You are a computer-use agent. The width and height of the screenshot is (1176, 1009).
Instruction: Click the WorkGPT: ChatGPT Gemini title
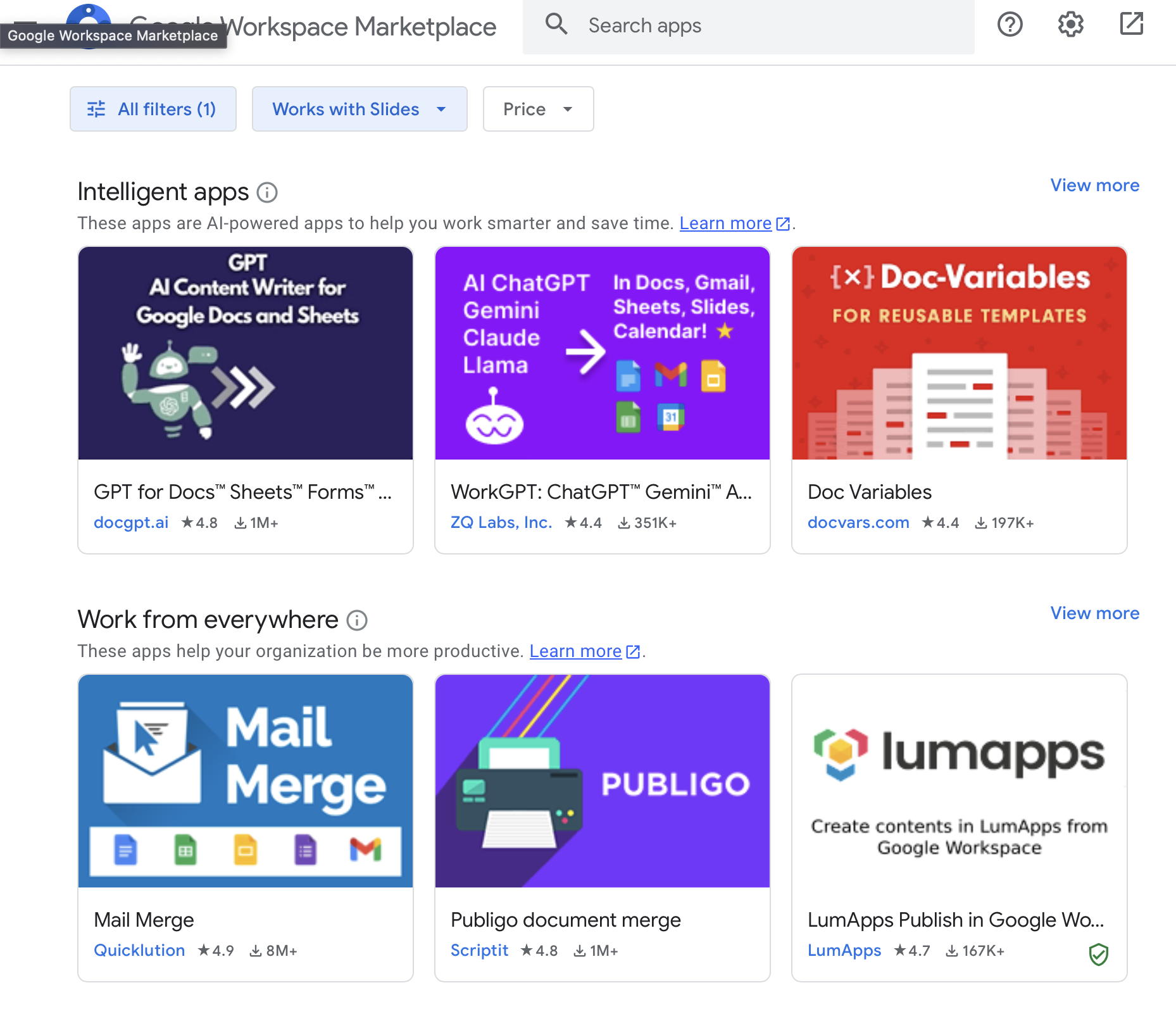[601, 492]
